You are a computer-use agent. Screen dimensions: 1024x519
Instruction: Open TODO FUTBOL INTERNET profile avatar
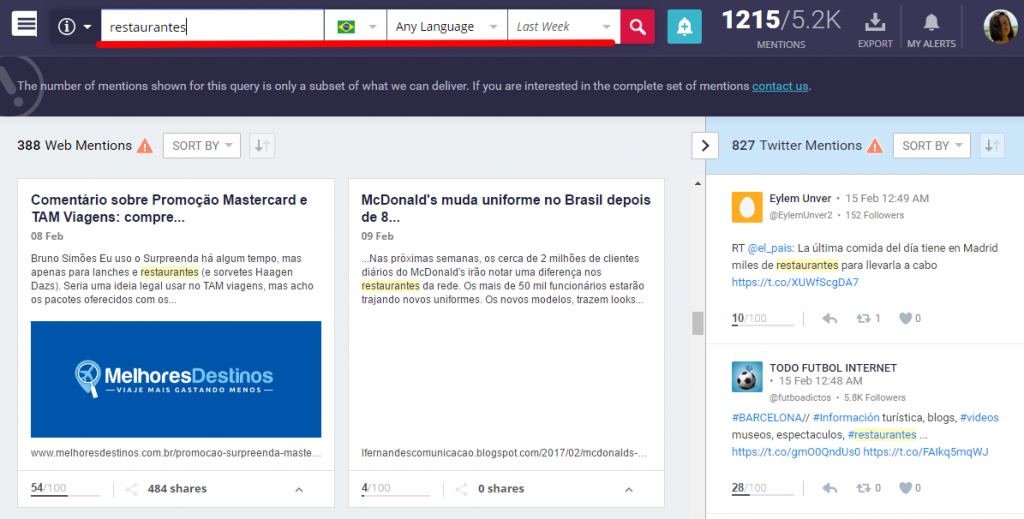[x=747, y=377]
